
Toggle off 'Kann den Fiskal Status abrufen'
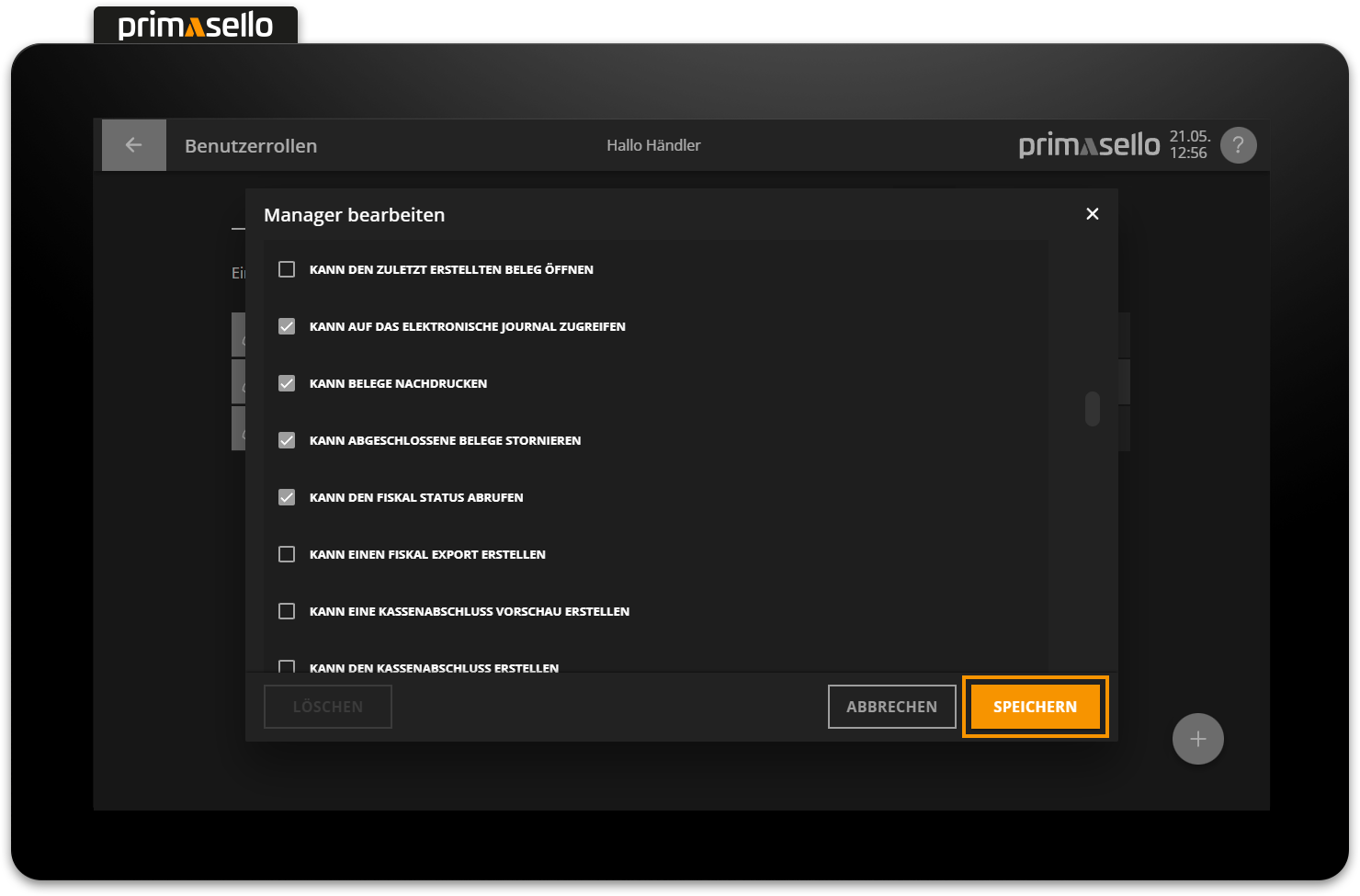[287, 497]
